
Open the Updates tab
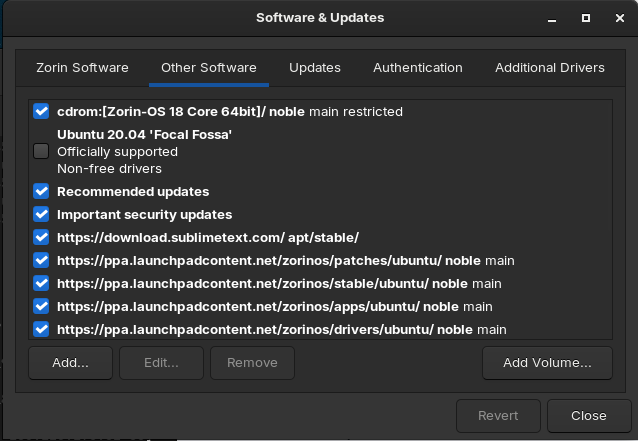click(315, 68)
